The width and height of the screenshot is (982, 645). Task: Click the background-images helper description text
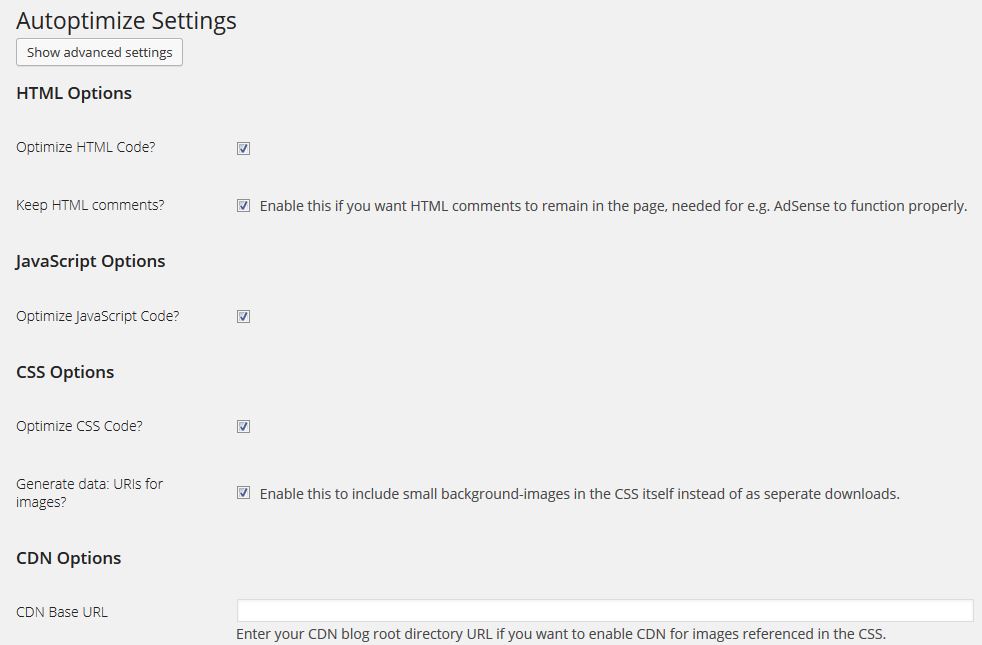(x=580, y=493)
